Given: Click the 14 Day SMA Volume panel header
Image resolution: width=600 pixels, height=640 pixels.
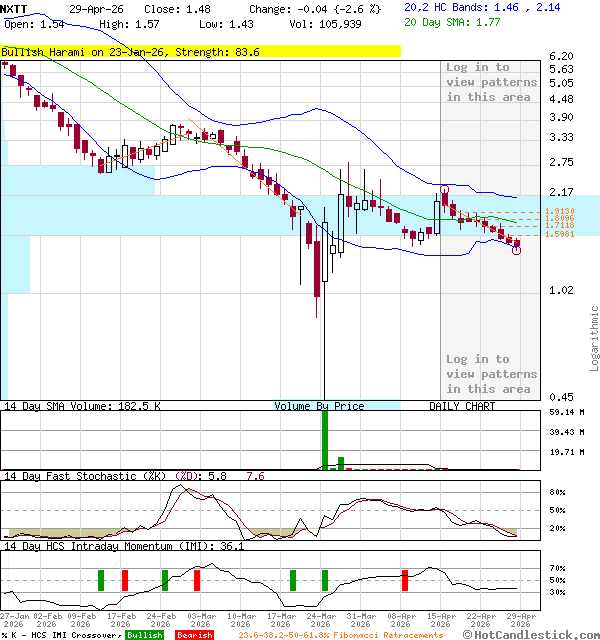Looking at the screenshot, I should pos(83,406).
